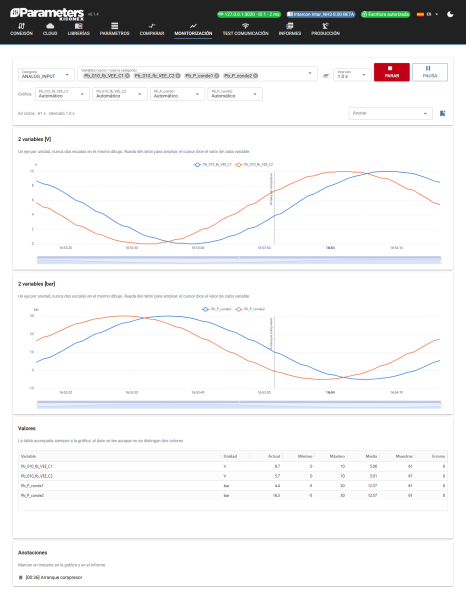Image resolution: width=466 pixels, height=599 pixels.
Task: Click the Muestras column header
Action: click(x=404, y=456)
